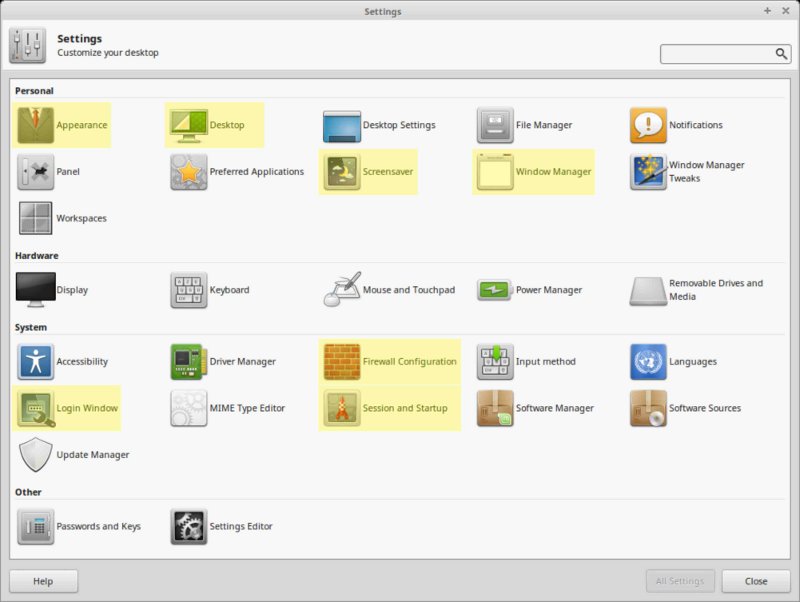Image resolution: width=800 pixels, height=602 pixels.
Task: Focus the settings search field
Action: (716, 54)
